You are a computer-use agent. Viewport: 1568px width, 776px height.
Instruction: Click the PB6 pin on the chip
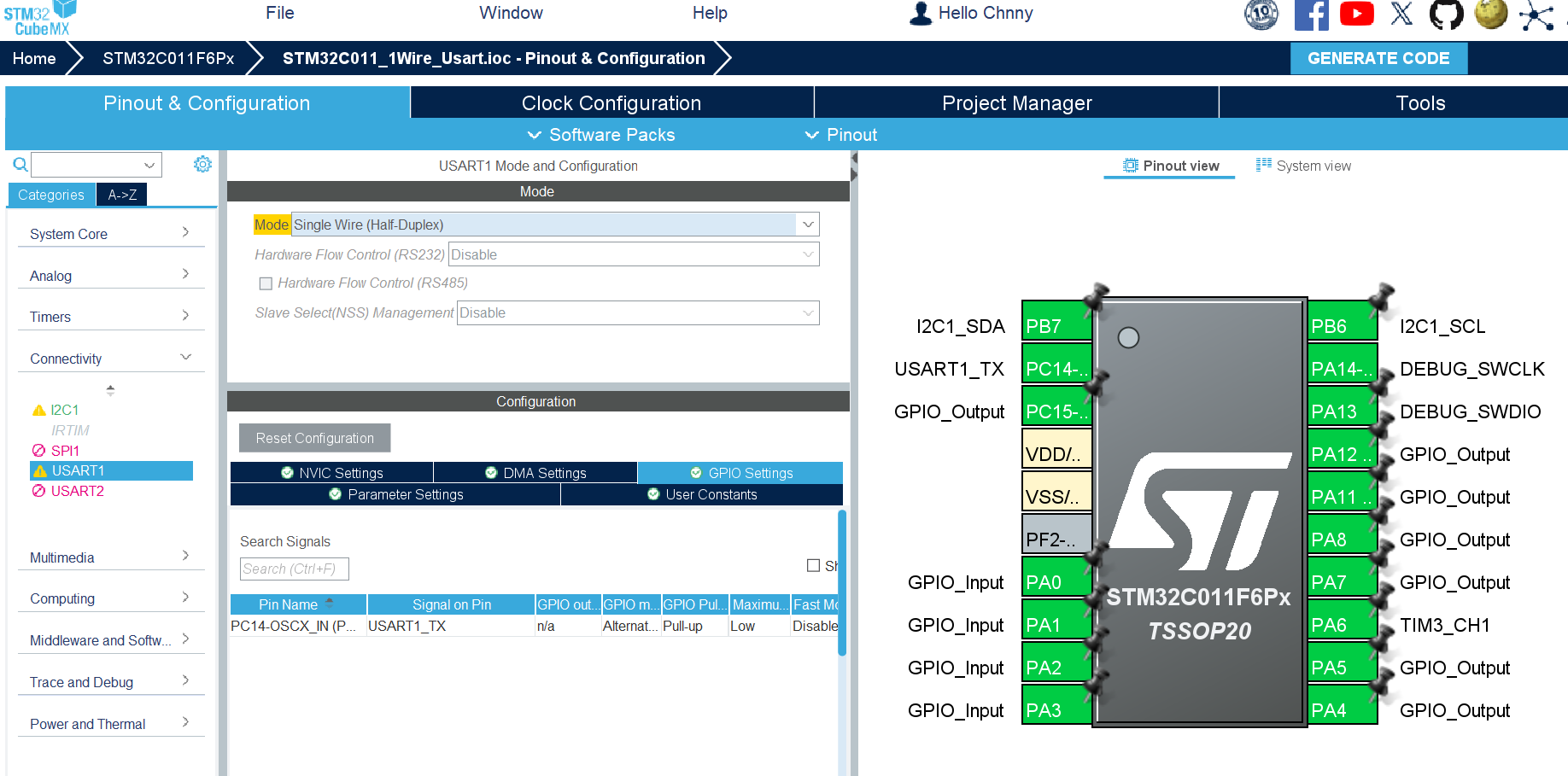tap(1343, 321)
